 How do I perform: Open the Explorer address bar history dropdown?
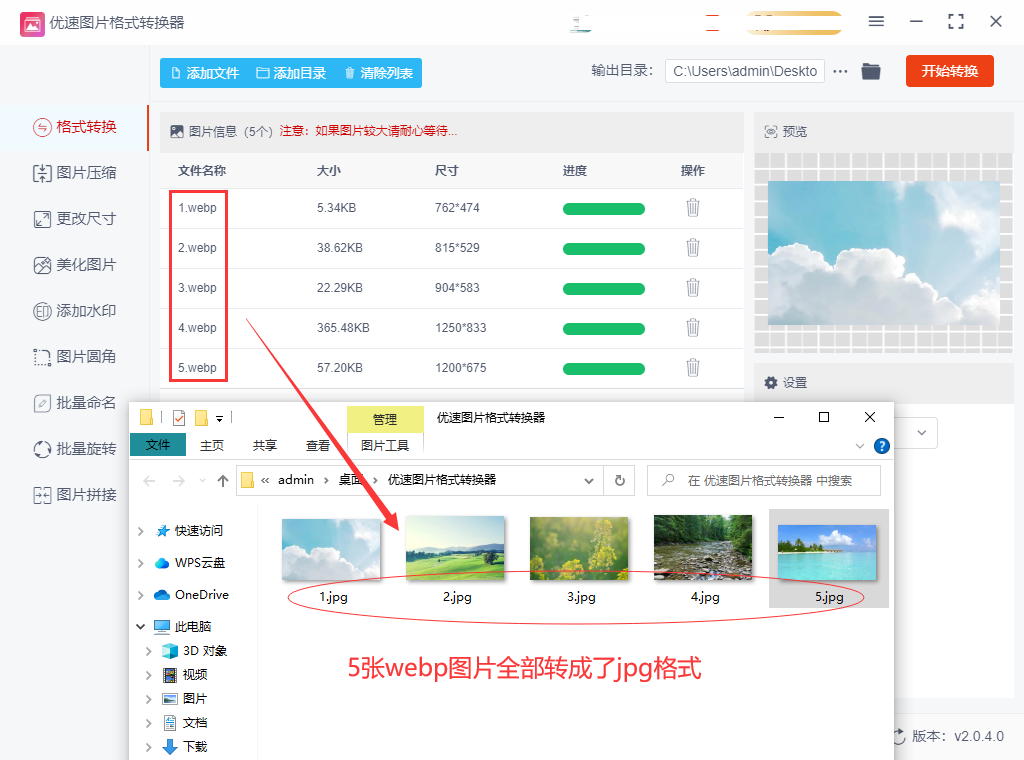click(x=588, y=481)
